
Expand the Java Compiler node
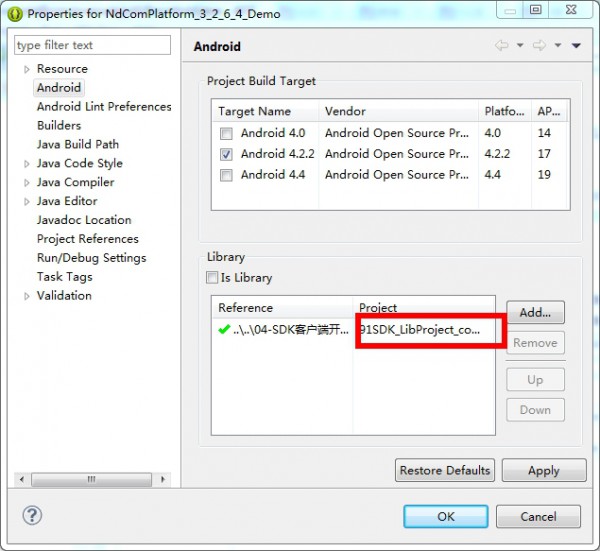pyautogui.click(x=27, y=183)
